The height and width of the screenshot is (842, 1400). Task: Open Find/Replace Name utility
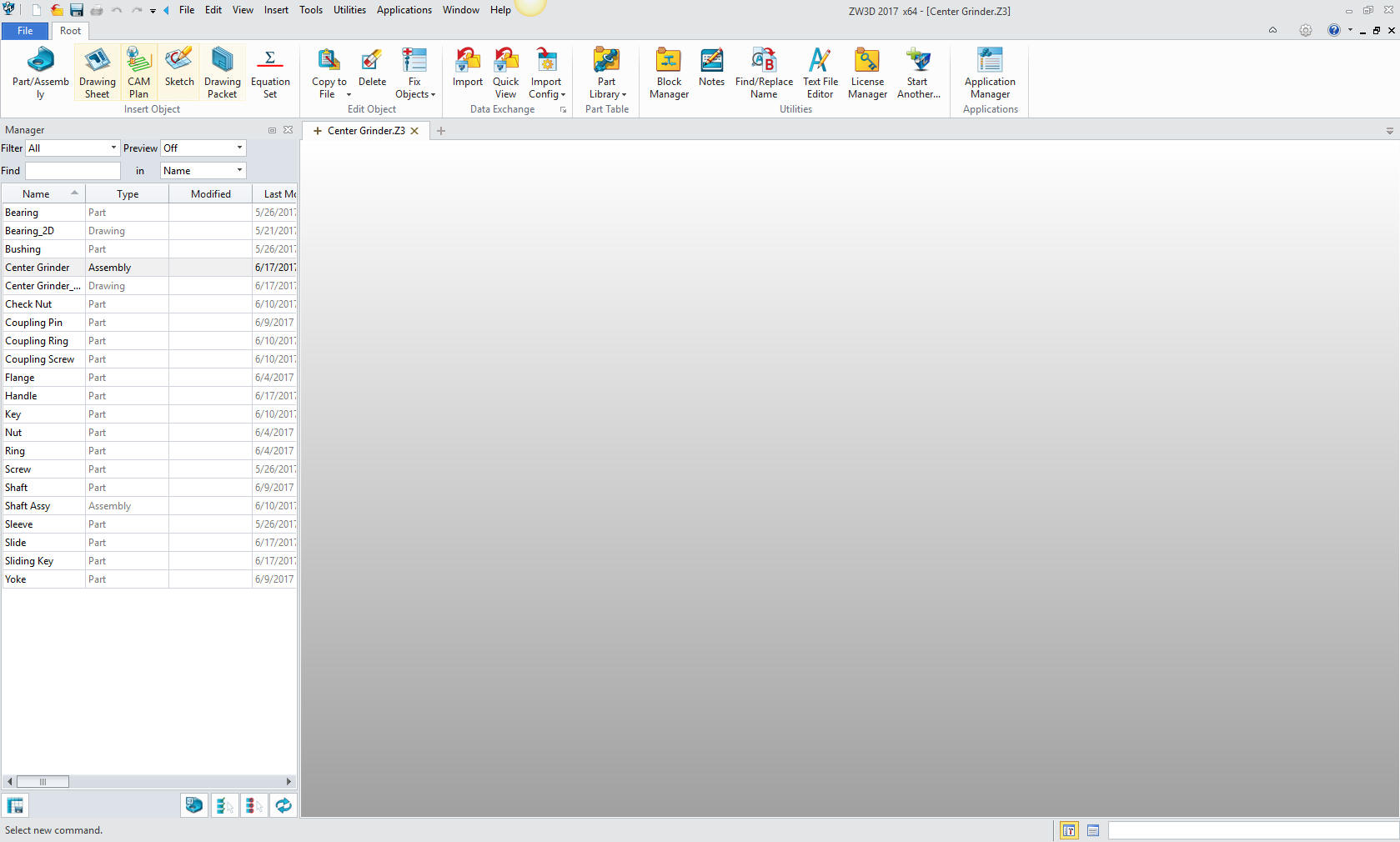764,73
